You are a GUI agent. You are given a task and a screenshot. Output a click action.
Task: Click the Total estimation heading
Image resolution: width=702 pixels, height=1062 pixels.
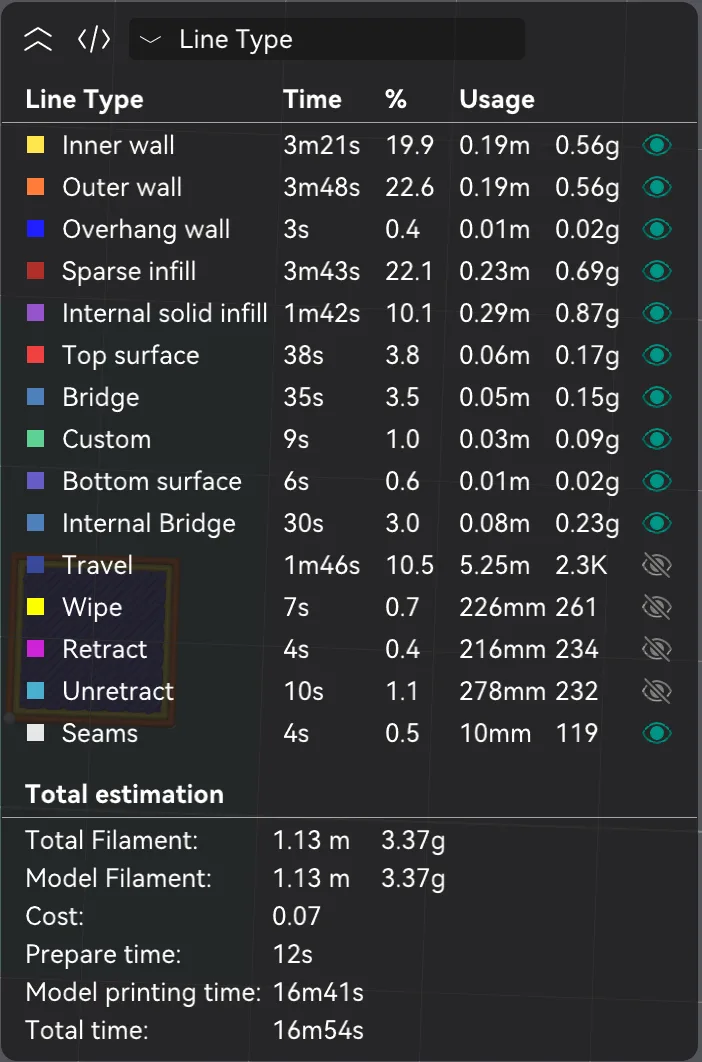pos(125,794)
